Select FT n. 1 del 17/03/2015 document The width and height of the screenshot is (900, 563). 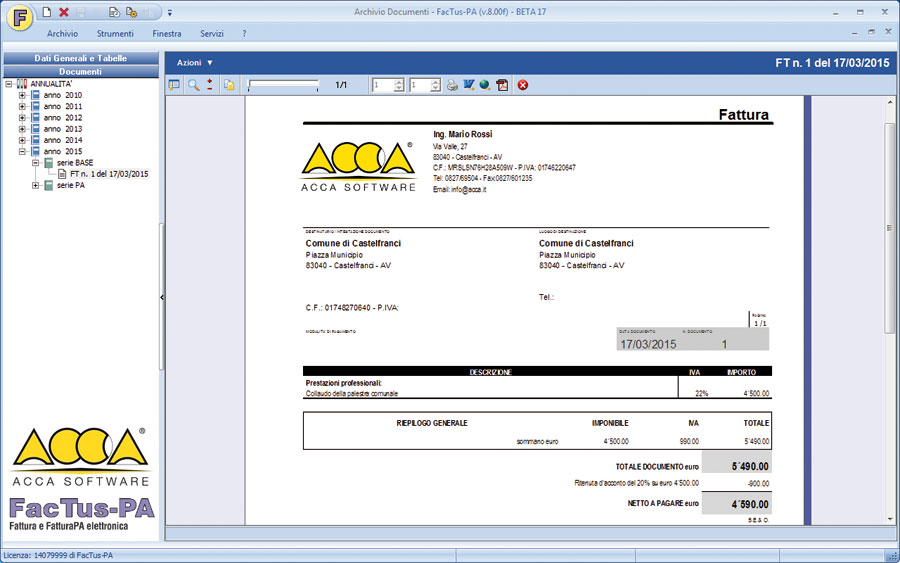(108, 174)
